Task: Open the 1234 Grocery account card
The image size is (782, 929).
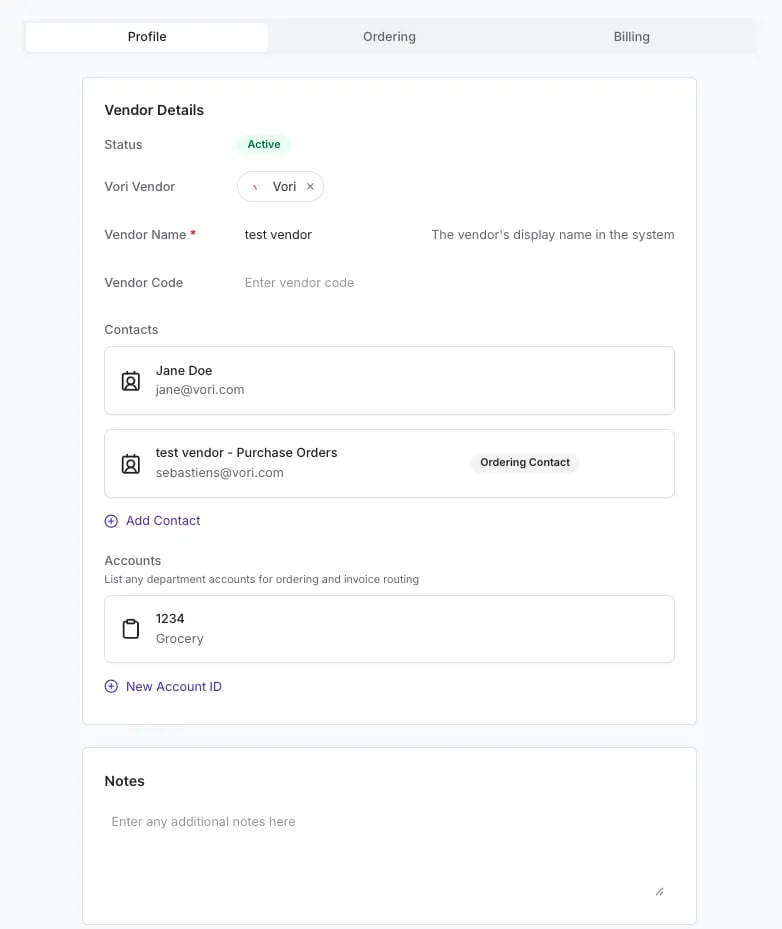Action: pos(389,629)
